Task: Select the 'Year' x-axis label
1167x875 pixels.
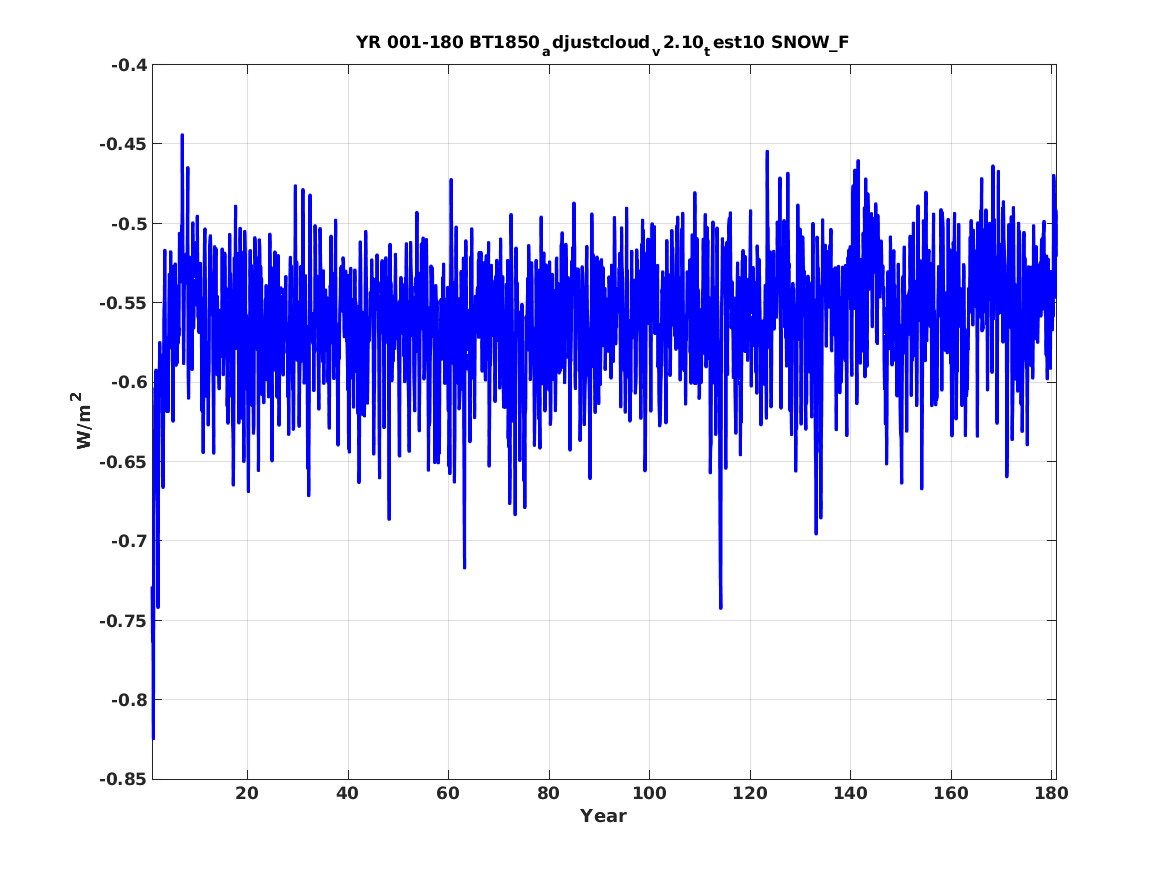Action: point(603,816)
